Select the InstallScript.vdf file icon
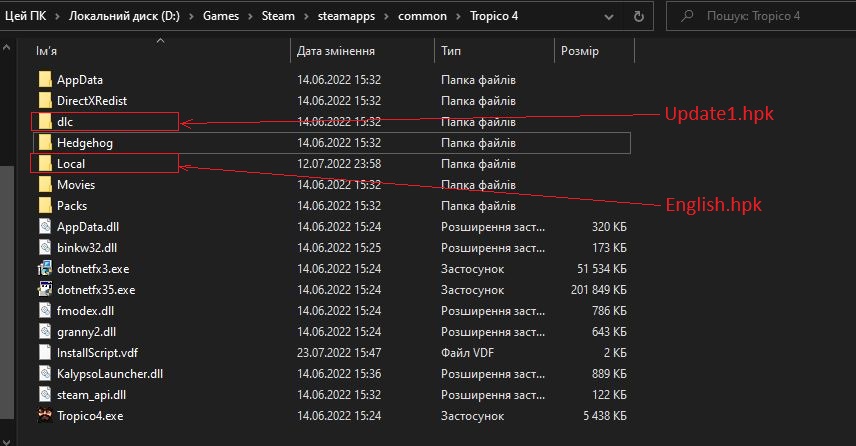This screenshot has width=856, height=446. 45,353
